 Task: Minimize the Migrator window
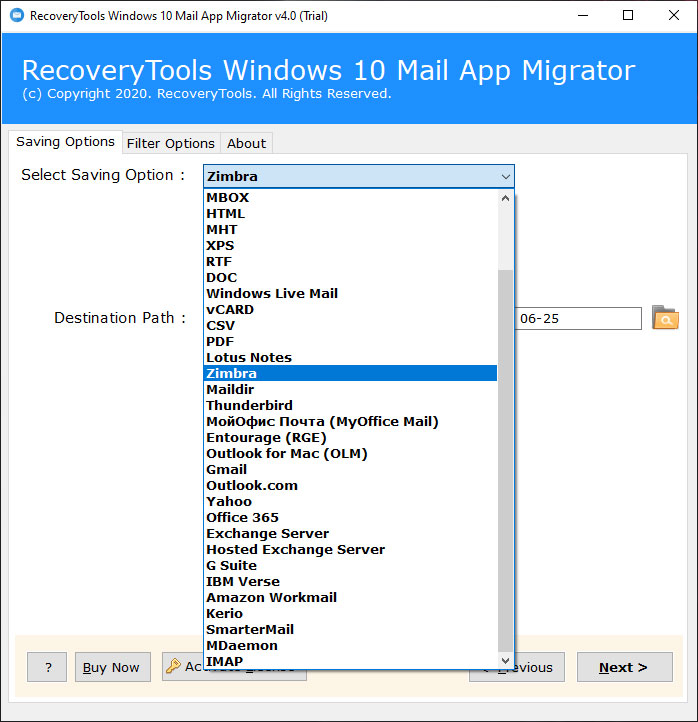583,16
